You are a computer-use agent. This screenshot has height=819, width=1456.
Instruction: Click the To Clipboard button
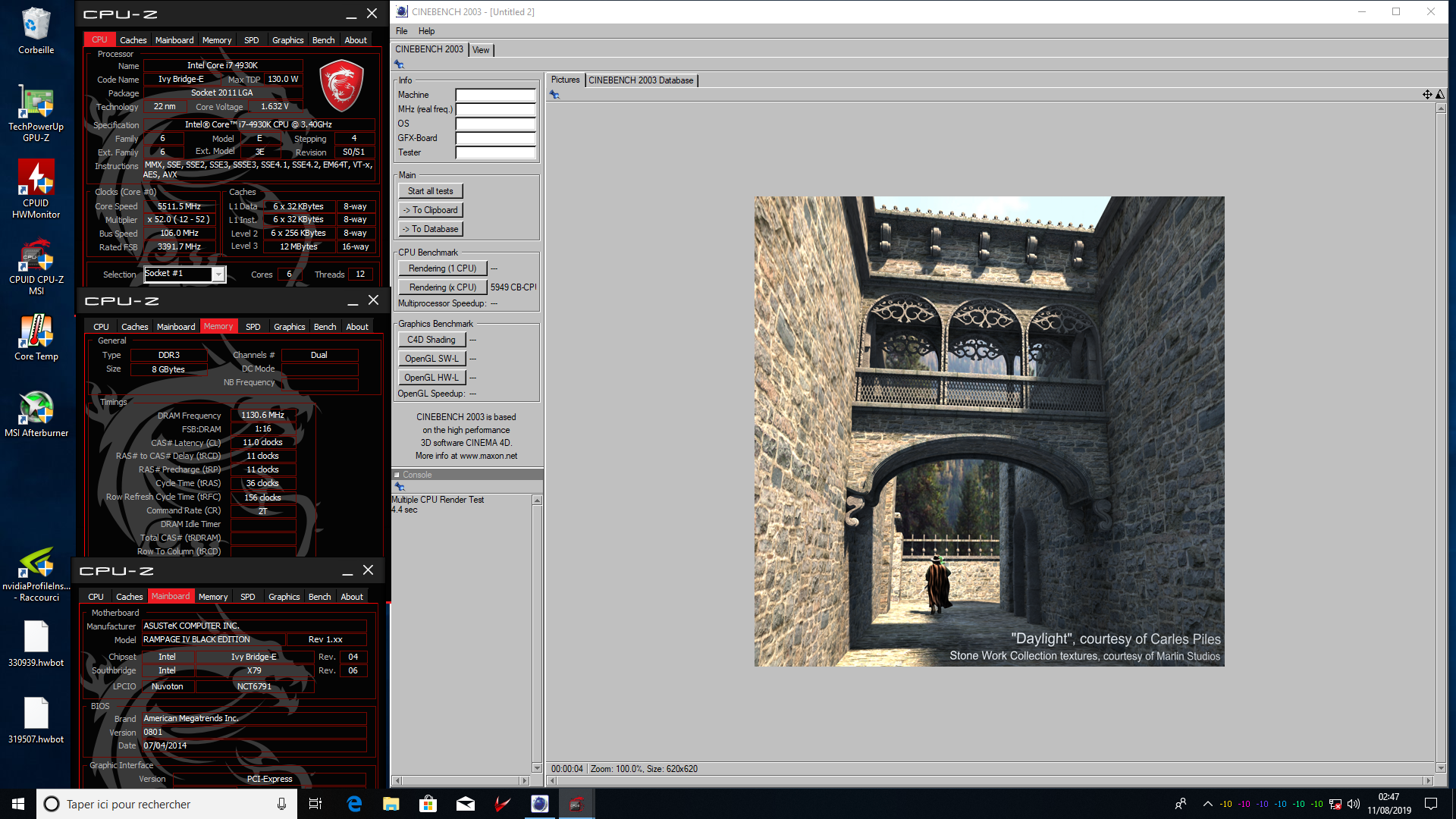click(430, 210)
